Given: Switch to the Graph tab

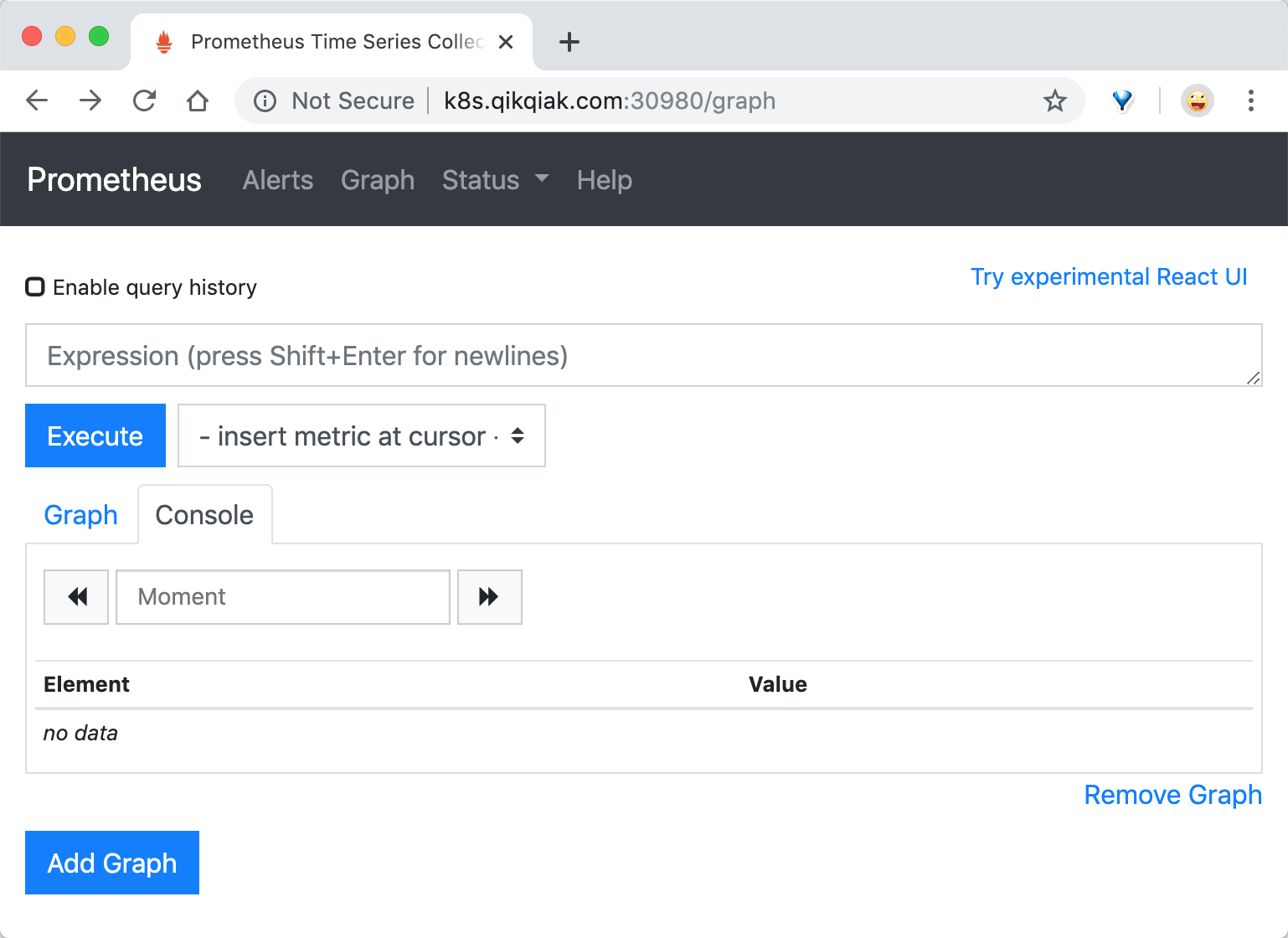Looking at the screenshot, I should click(x=81, y=515).
